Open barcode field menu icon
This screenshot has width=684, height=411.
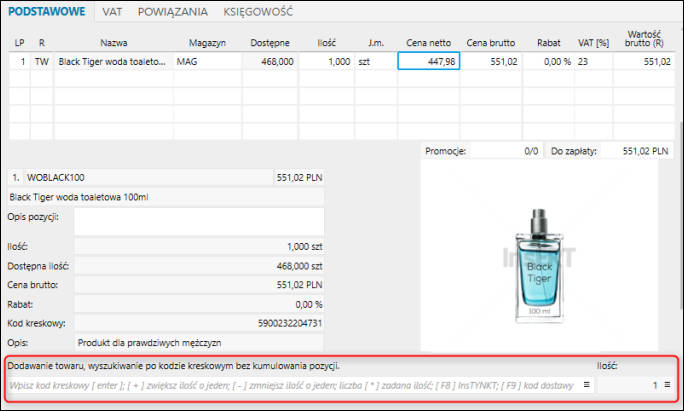[x=586, y=385]
